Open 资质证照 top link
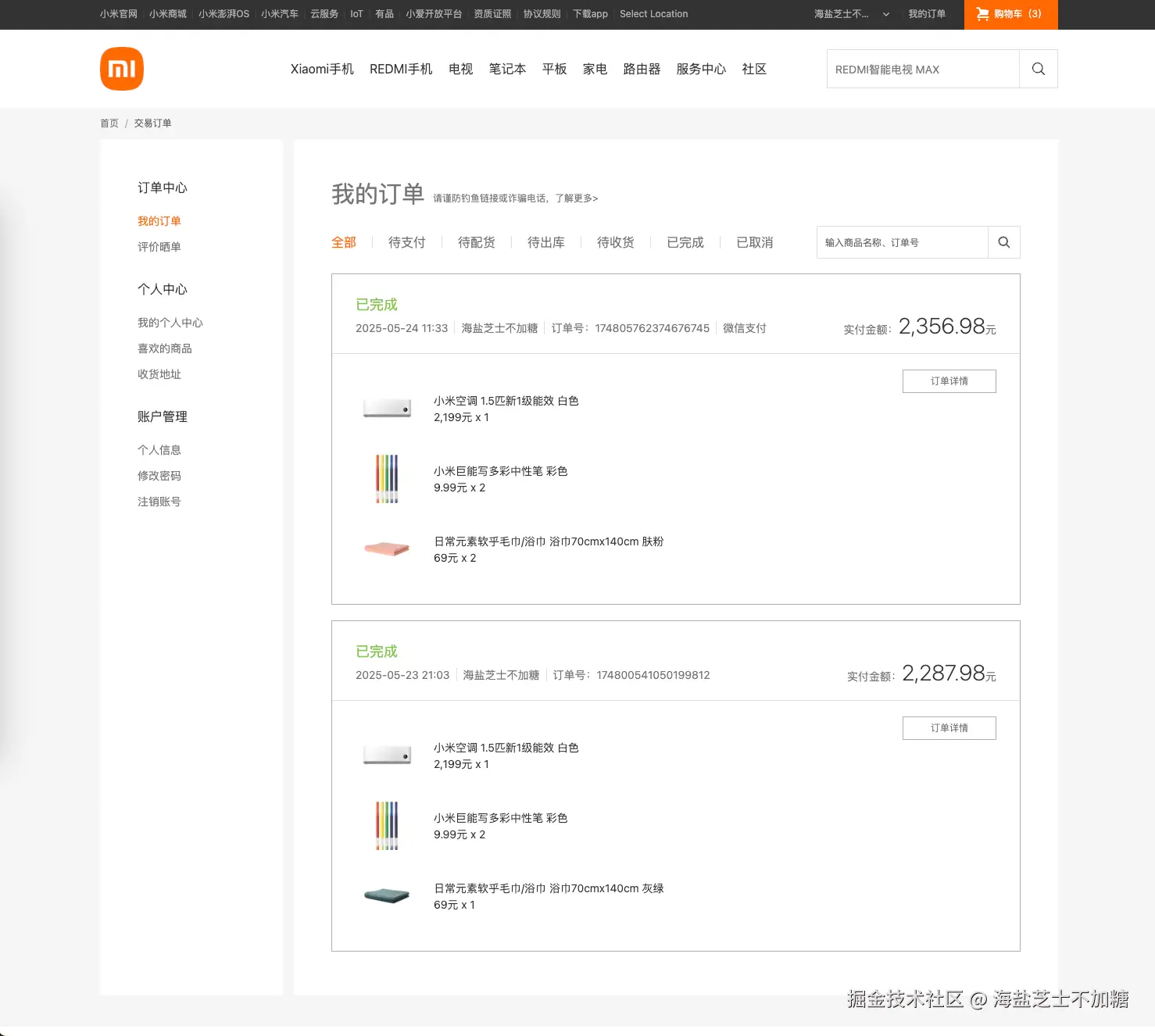 coord(492,14)
